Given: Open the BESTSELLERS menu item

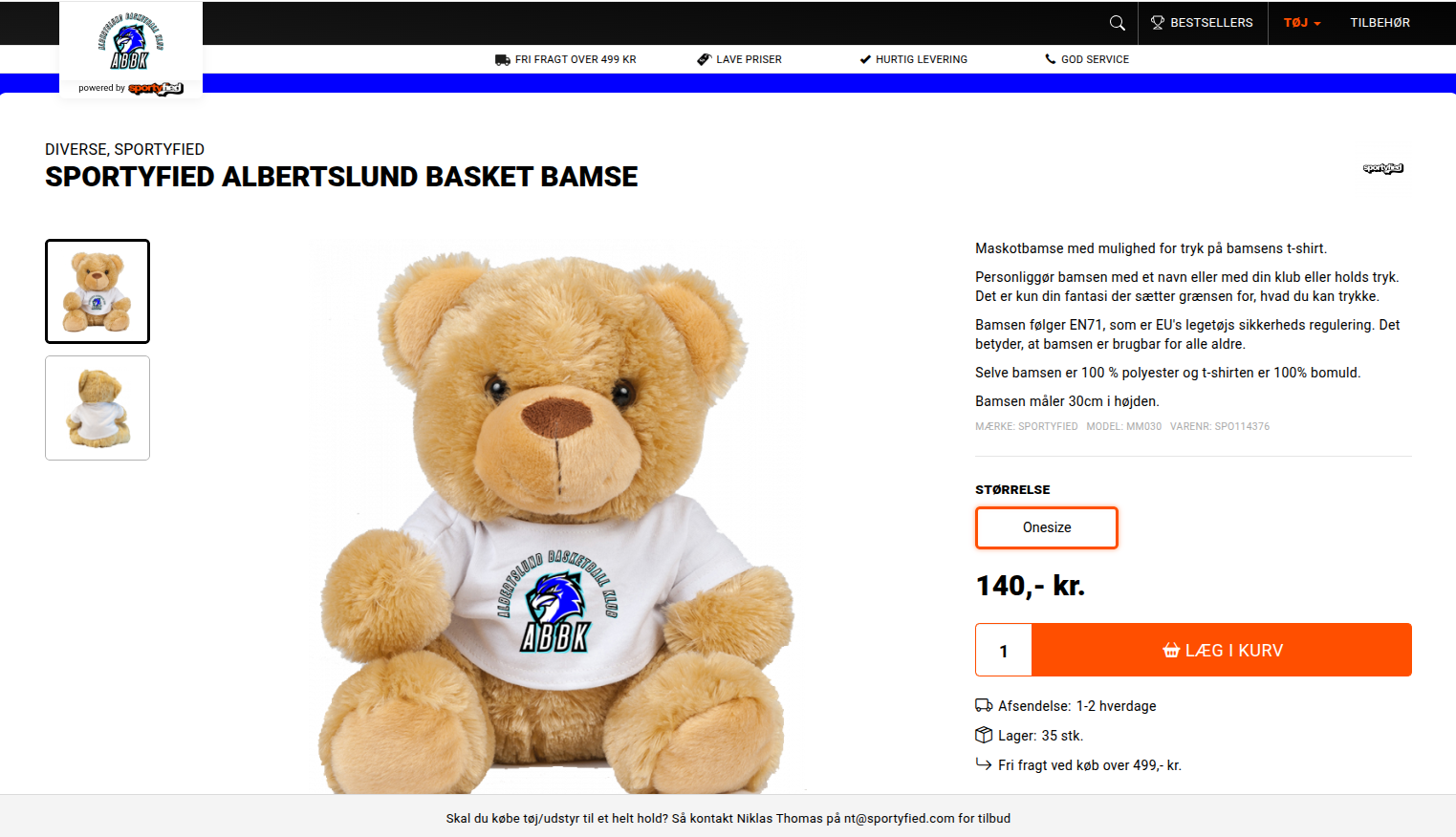Looking at the screenshot, I should coord(1202,23).
